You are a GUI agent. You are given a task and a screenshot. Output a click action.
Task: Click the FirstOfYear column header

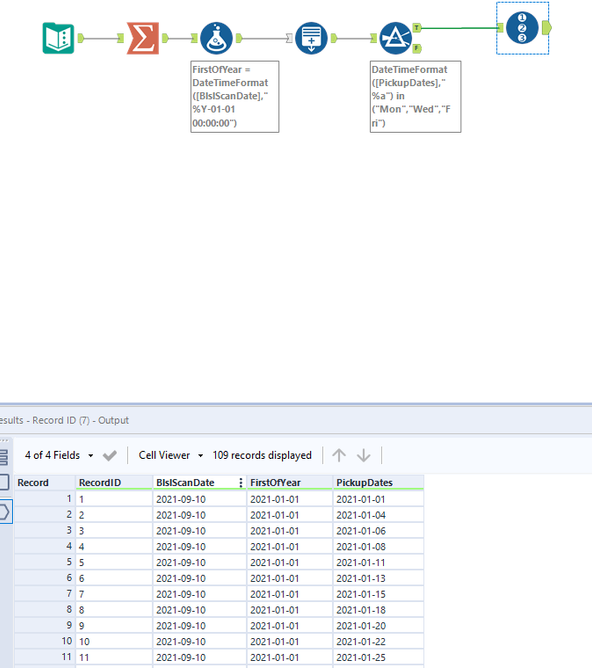point(290,483)
